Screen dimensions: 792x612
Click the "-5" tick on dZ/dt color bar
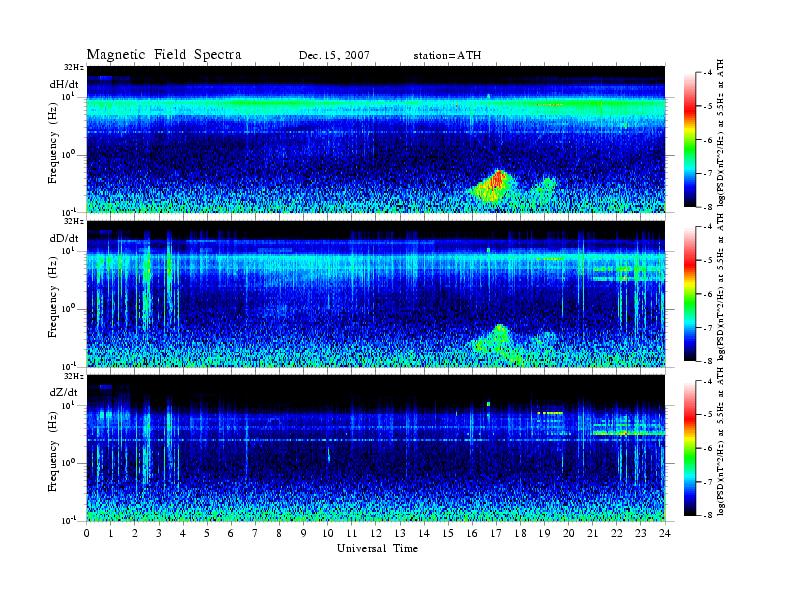(x=708, y=415)
